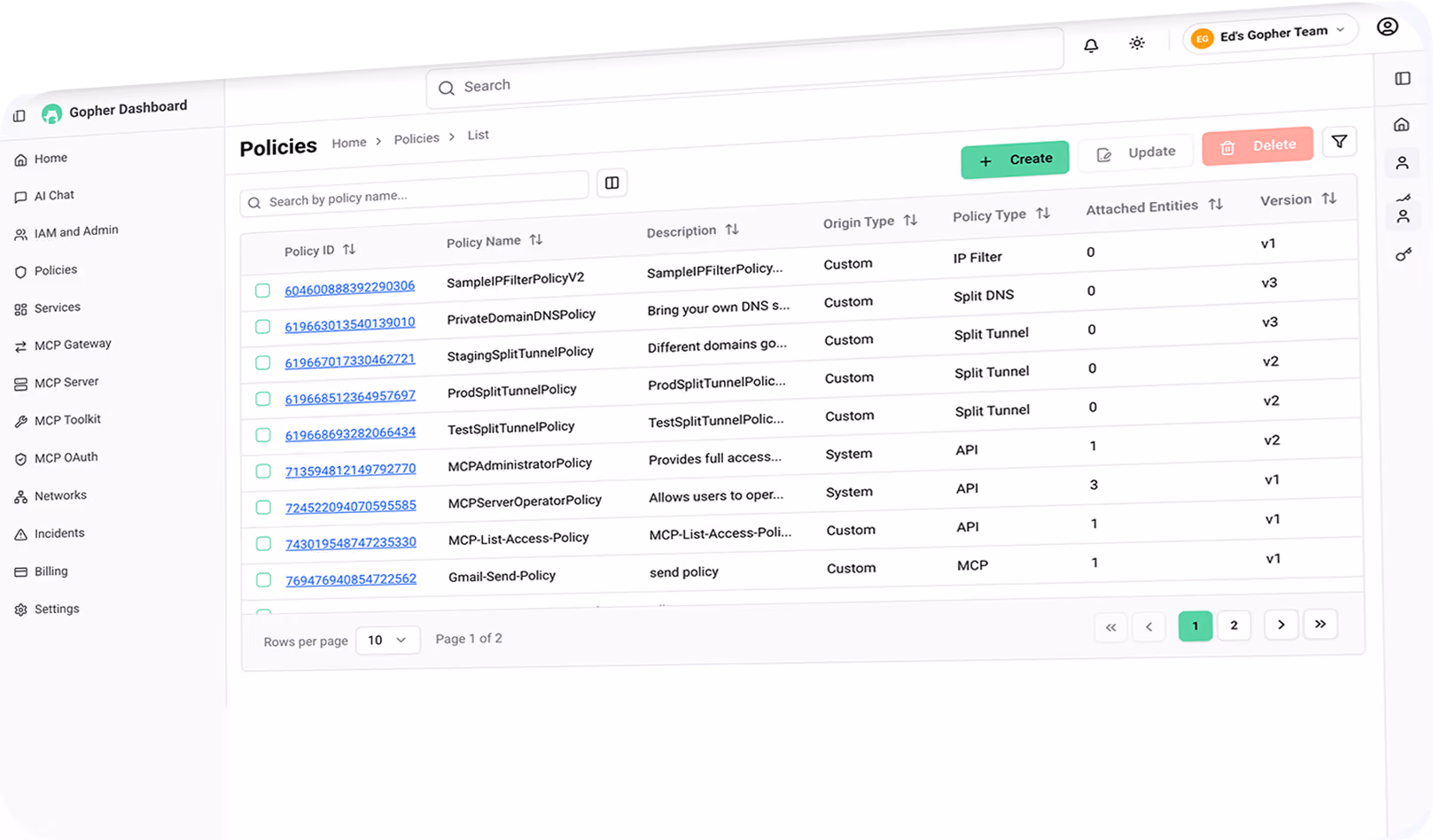Open the column visibility icon
The height and width of the screenshot is (840, 1433).
point(611,183)
